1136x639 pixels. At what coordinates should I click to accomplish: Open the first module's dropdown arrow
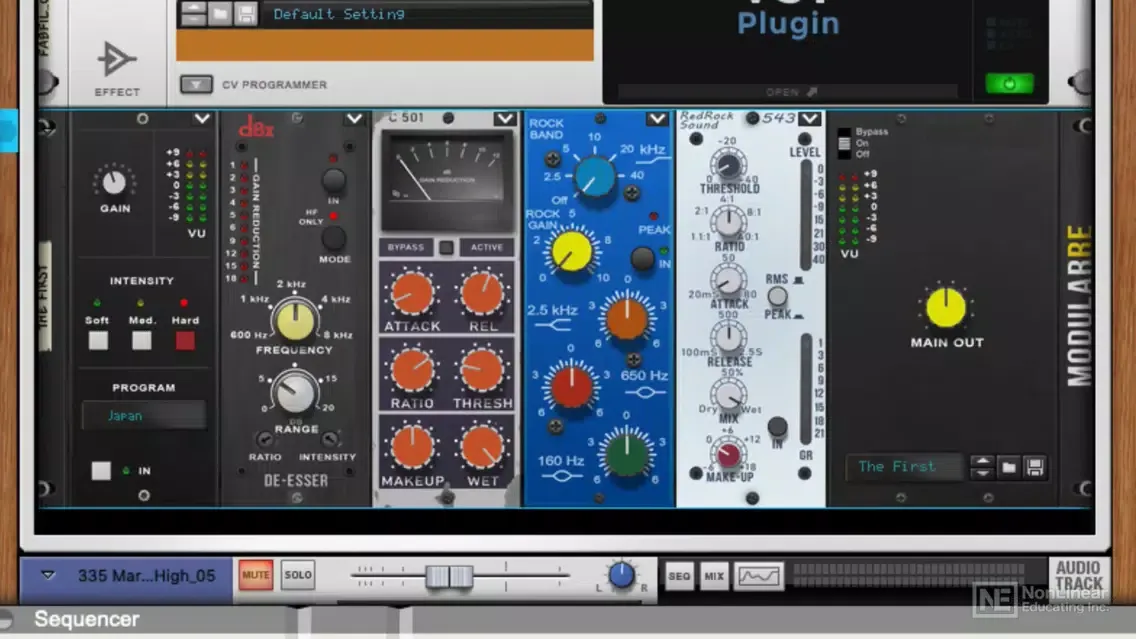point(201,118)
